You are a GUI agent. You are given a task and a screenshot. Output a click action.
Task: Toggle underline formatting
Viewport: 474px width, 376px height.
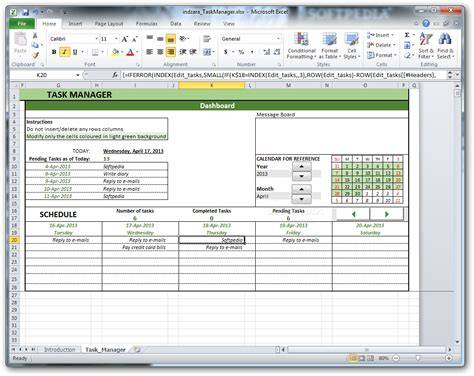[75, 52]
